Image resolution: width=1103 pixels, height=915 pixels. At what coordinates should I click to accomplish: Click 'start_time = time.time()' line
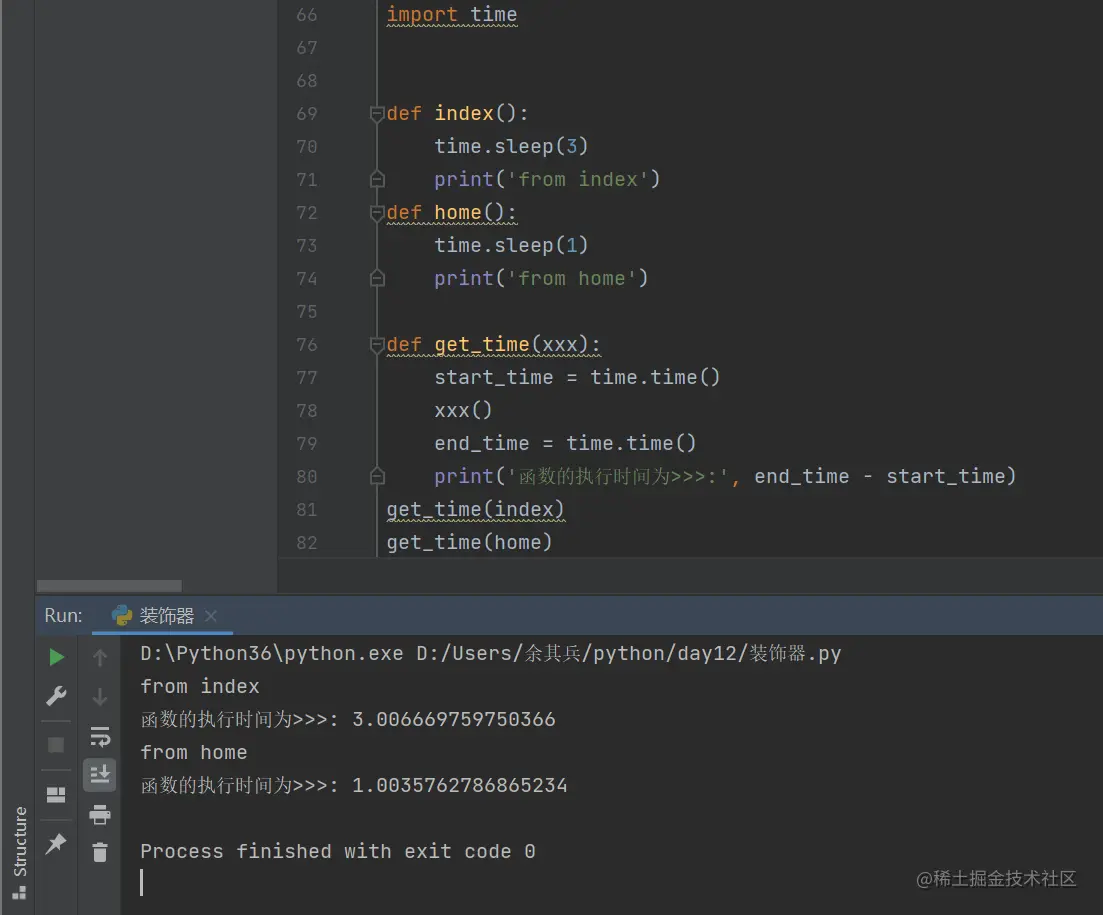coord(577,378)
